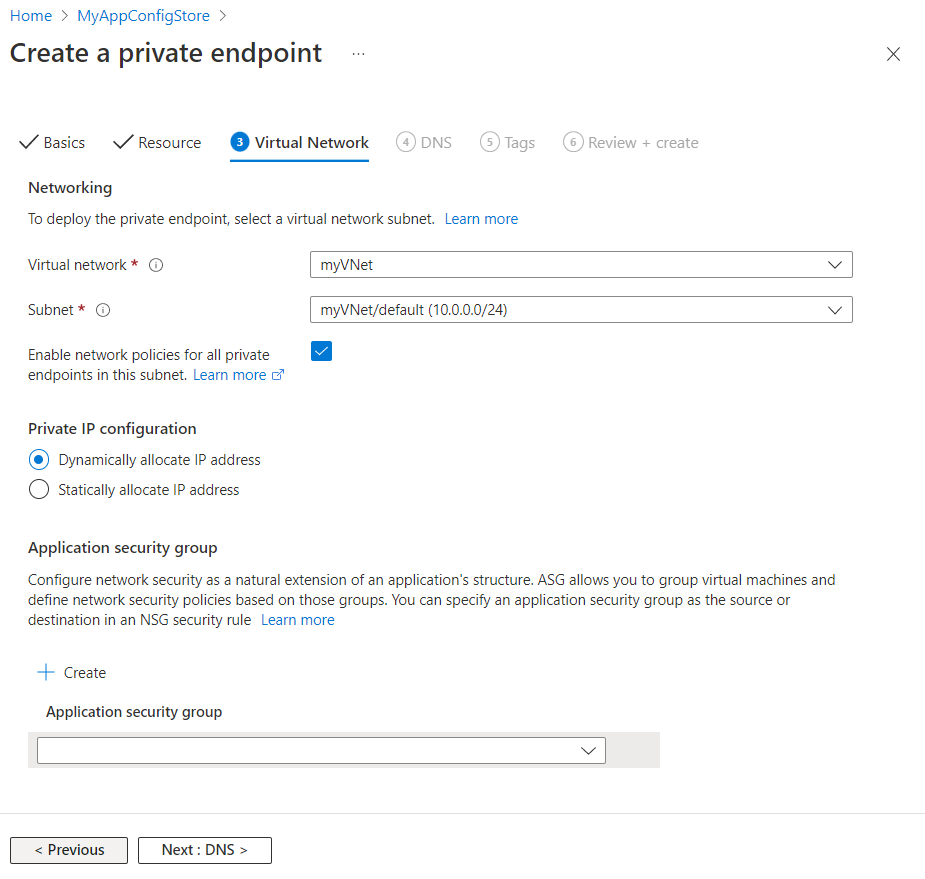Screen dimensions: 925x879
Task: Select Statically allocate IP address
Action: (39, 490)
